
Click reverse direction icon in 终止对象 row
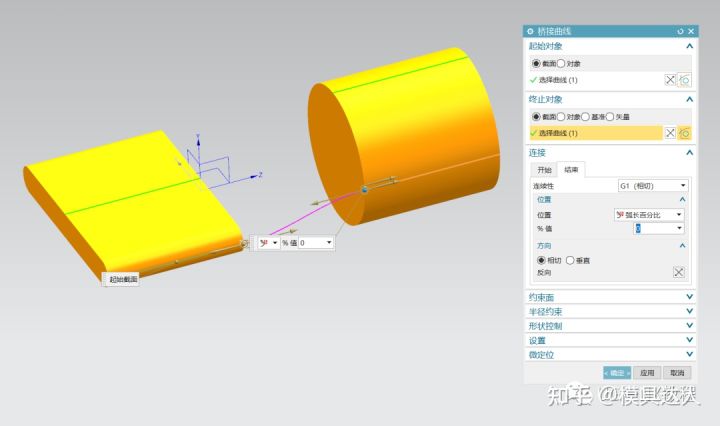pos(670,133)
